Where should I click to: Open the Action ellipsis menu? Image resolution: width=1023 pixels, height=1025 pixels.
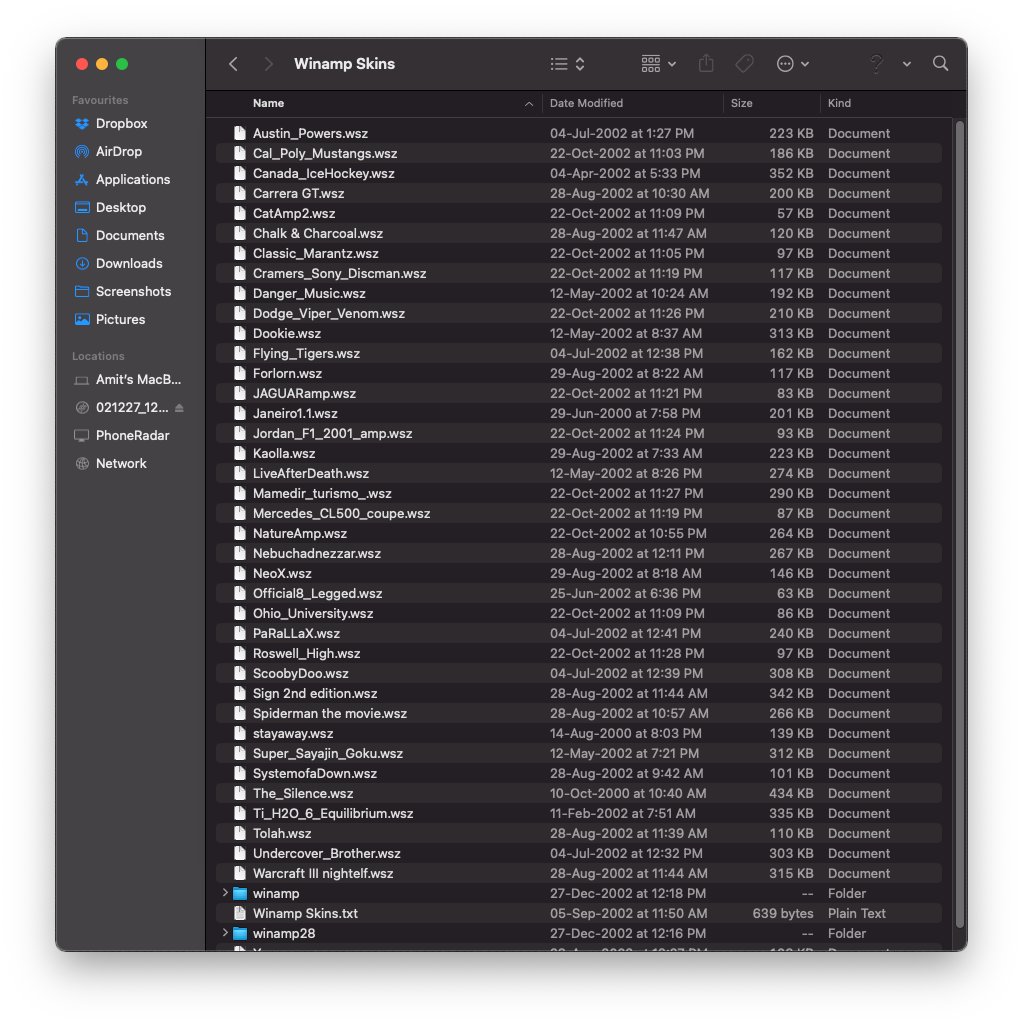point(793,64)
